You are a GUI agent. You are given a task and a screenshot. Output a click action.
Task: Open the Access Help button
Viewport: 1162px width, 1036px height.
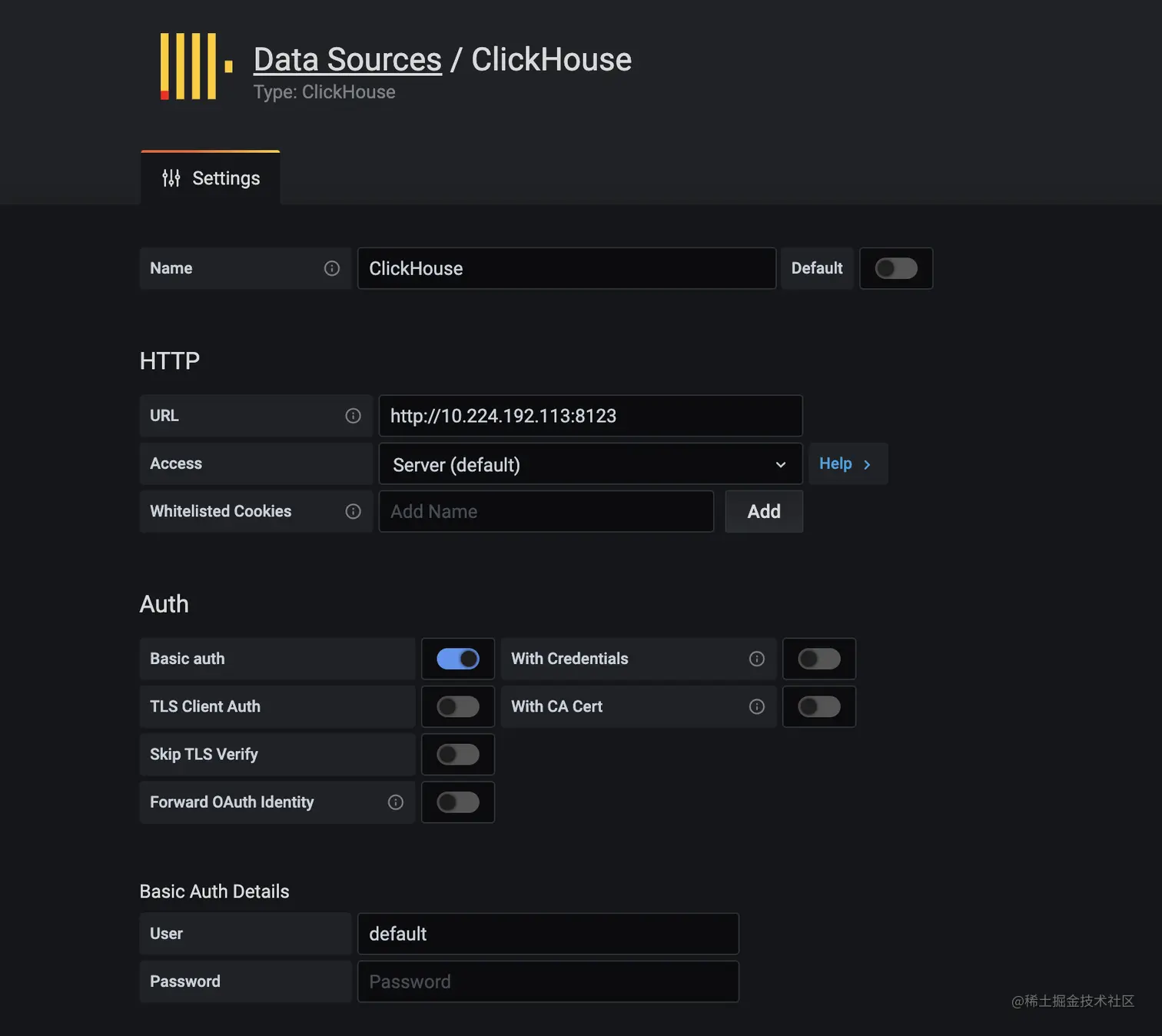(x=848, y=463)
